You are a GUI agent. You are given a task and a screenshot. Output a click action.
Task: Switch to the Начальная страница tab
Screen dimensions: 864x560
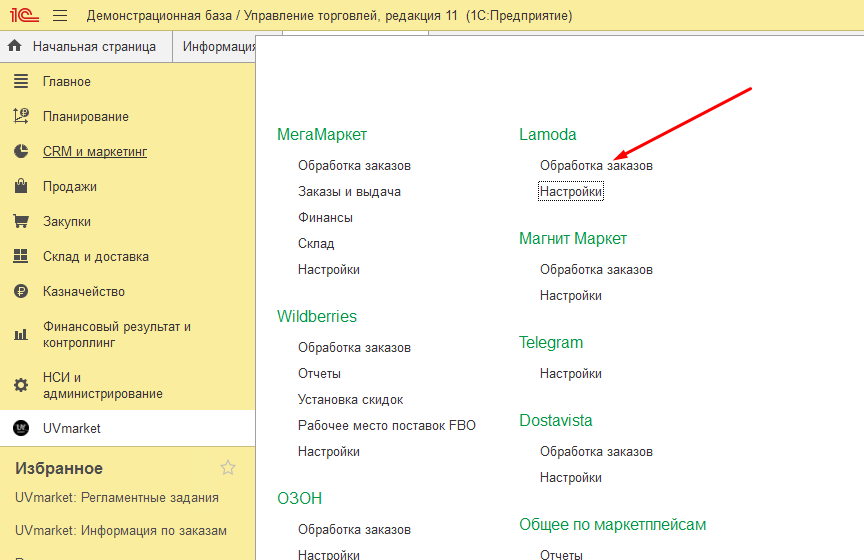point(86,47)
